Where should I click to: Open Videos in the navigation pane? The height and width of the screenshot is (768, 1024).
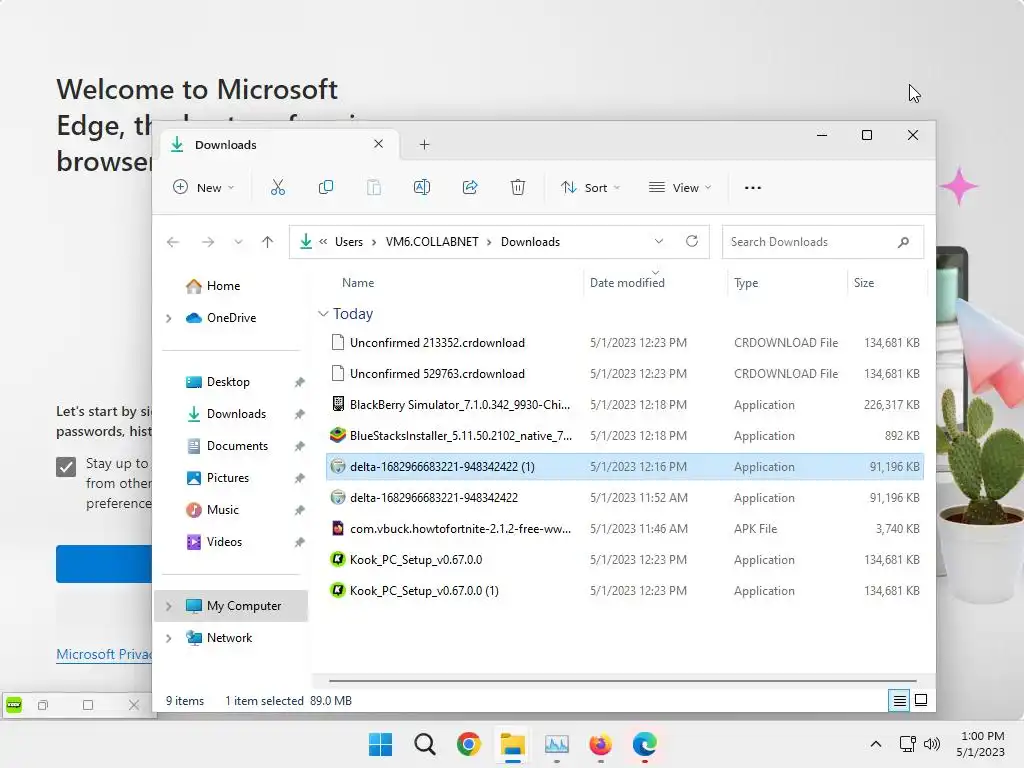224,542
